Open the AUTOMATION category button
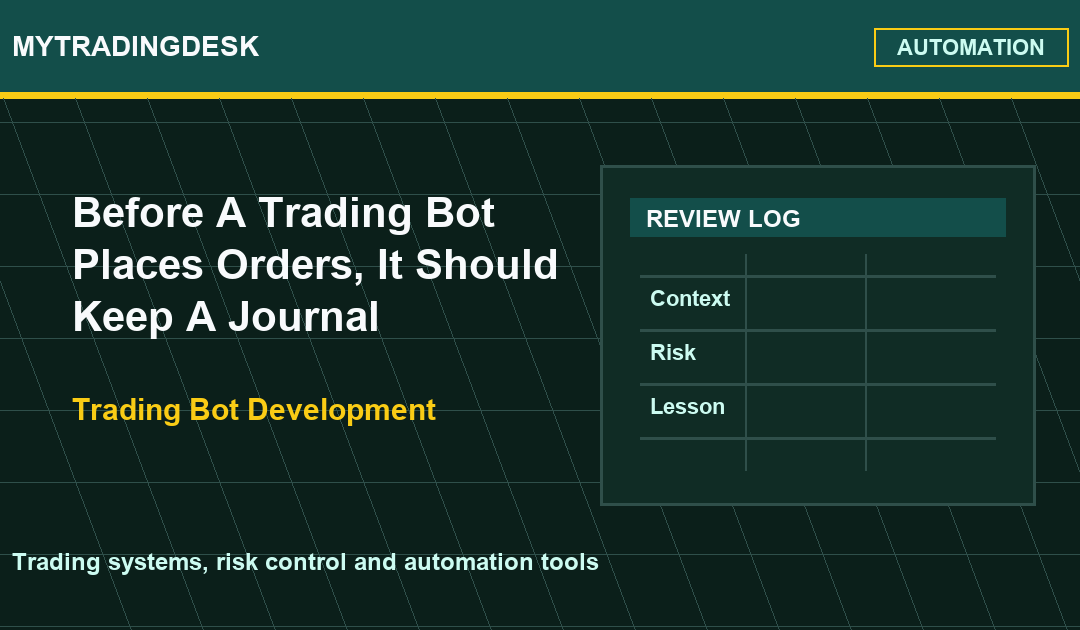This screenshot has height=630, width=1080. pos(971,48)
